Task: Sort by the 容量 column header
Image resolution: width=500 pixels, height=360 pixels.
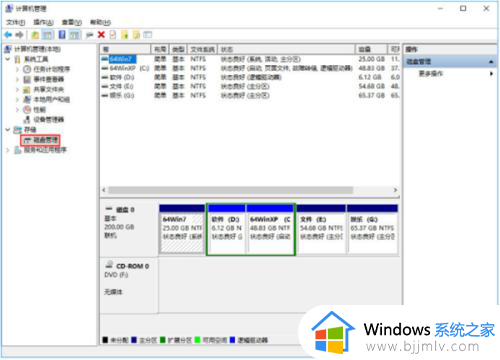Action: [371, 49]
